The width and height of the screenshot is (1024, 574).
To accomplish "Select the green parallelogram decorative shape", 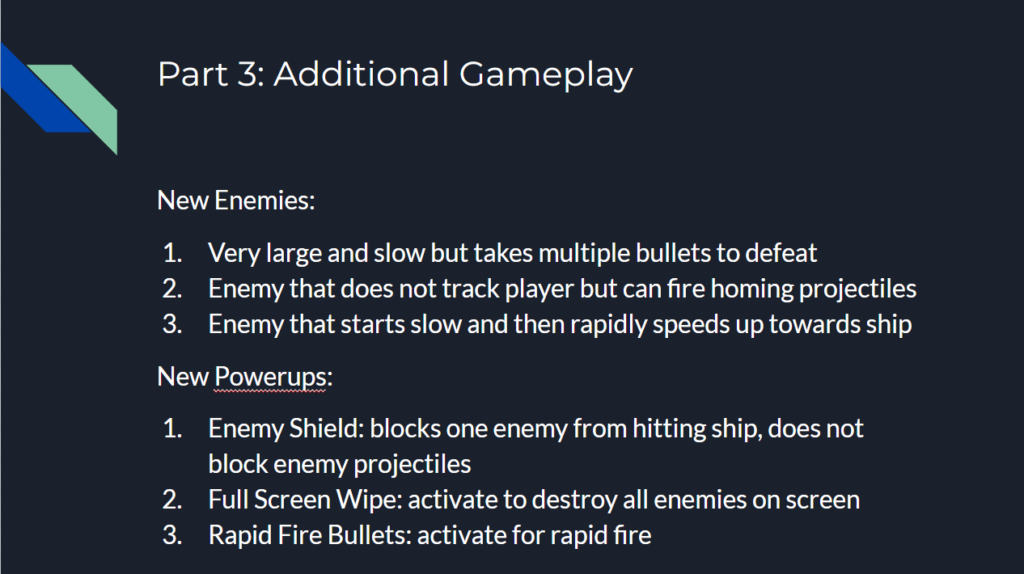I will 88,102.
